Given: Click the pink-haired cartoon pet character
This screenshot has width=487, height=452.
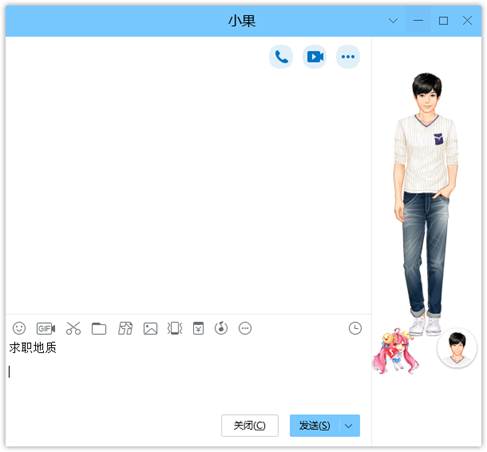Looking at the screenshot, I should [396, 351].
